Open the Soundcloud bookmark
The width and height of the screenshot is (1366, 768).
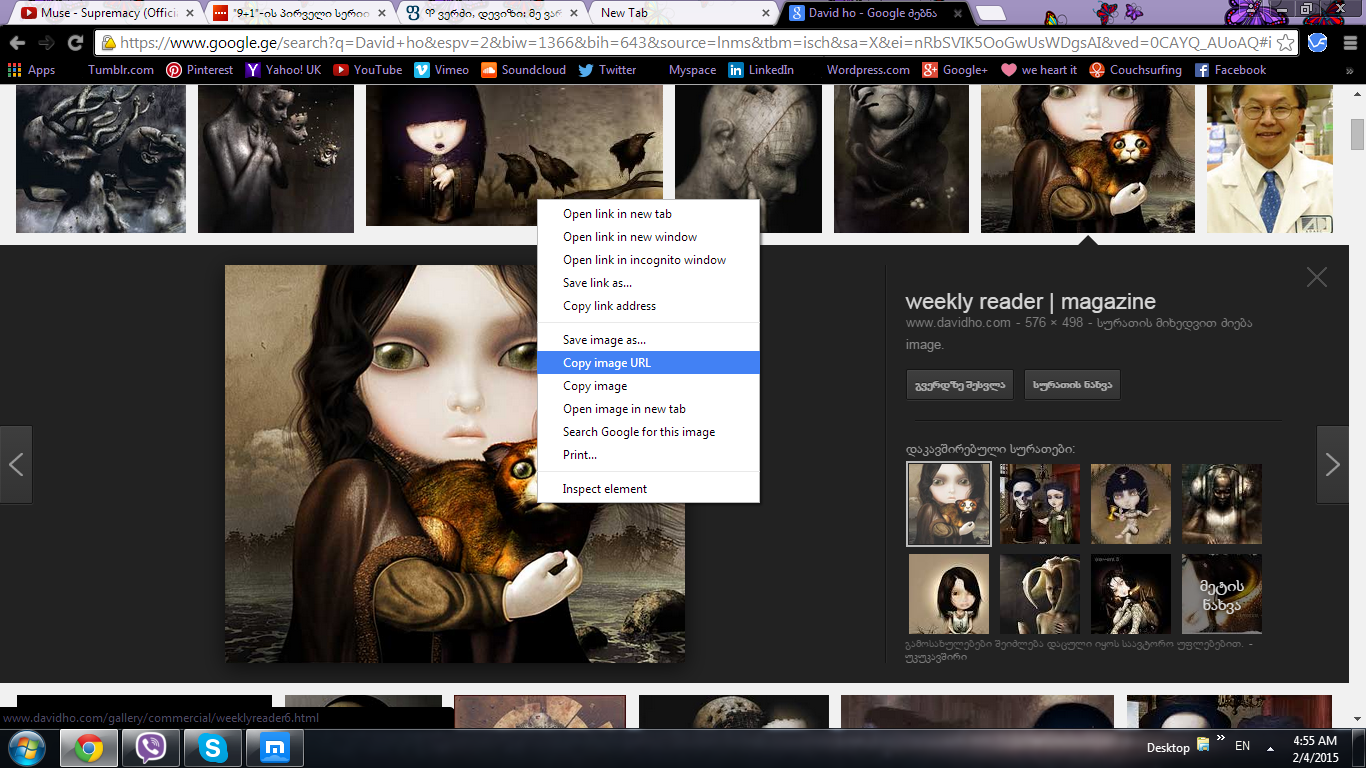[x=523, y=70]
